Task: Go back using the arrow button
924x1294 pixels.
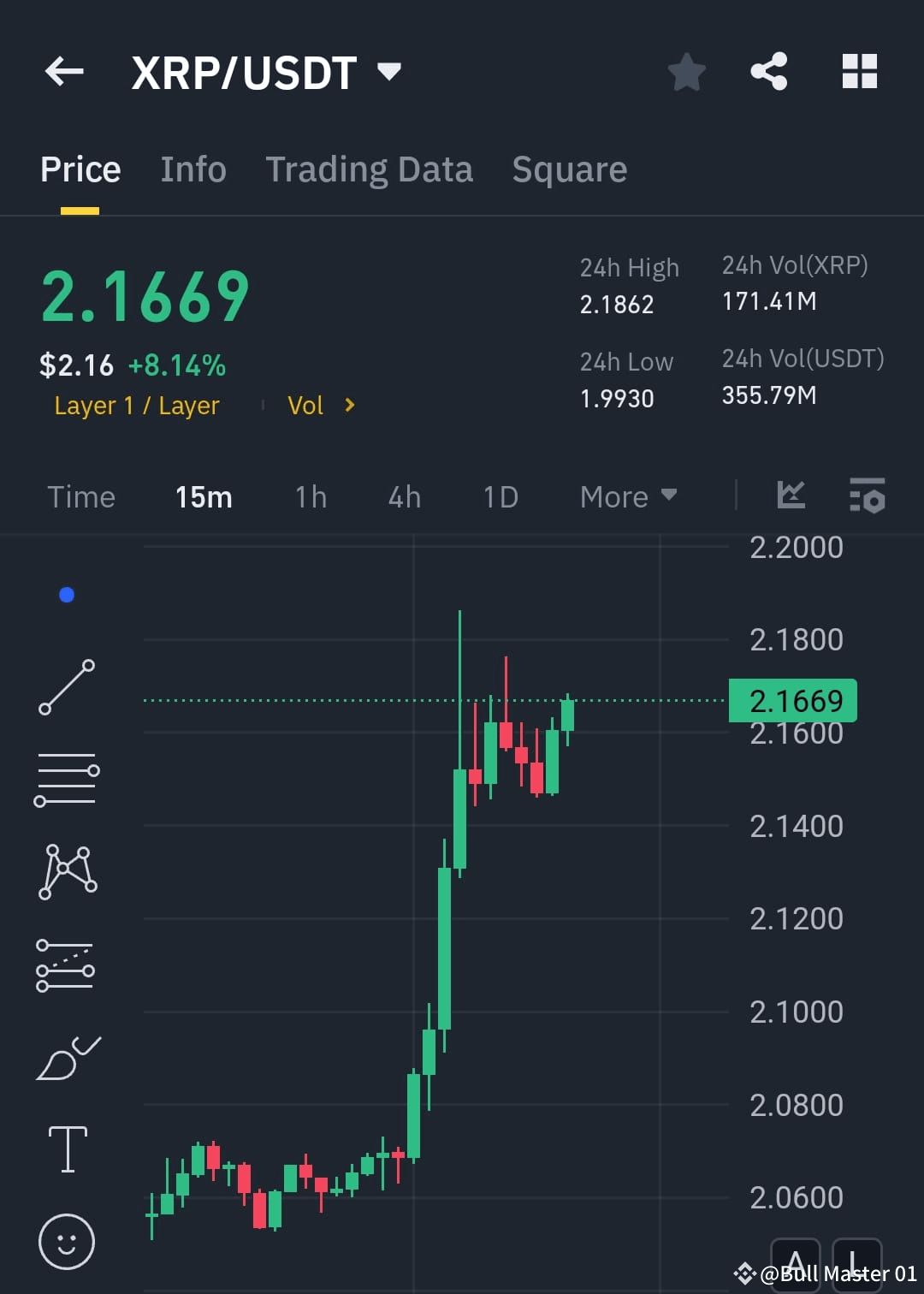Action: pos(64,72)
